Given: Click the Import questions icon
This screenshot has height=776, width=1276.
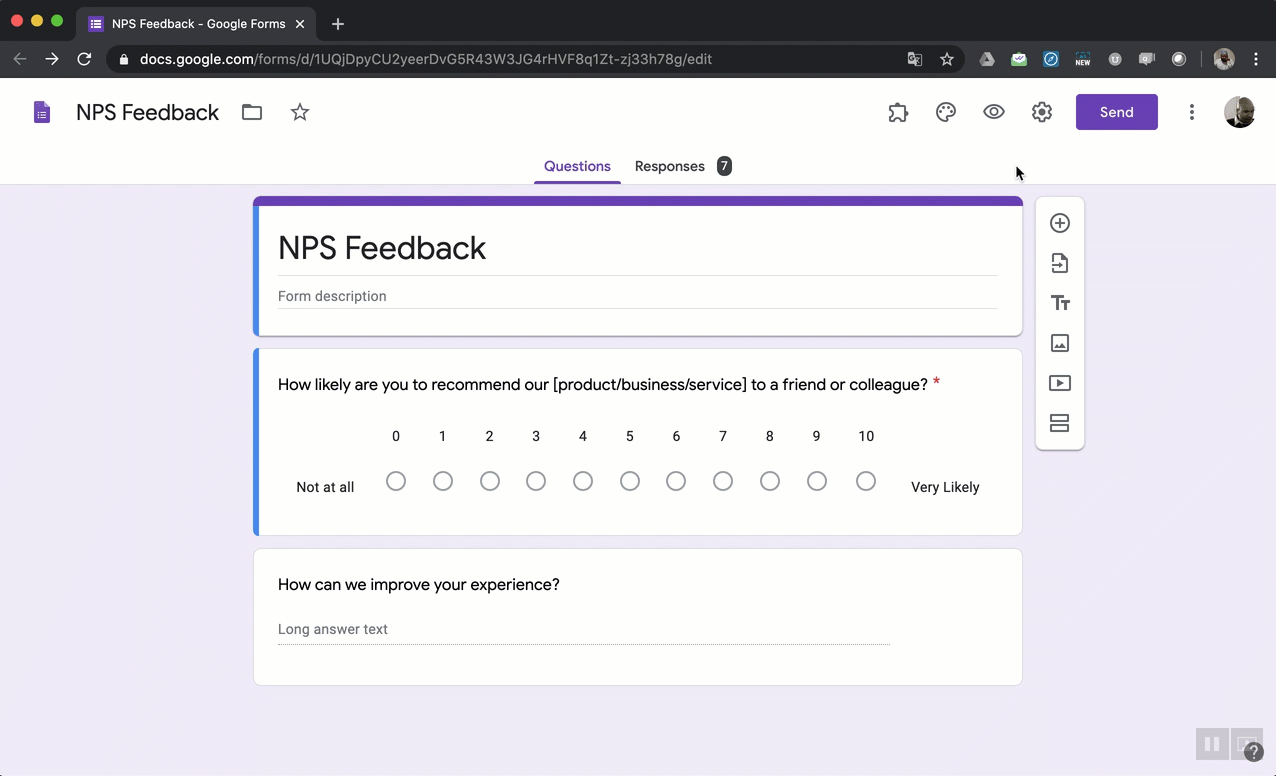Looking at the screenshot, I should pos(1060,263).
